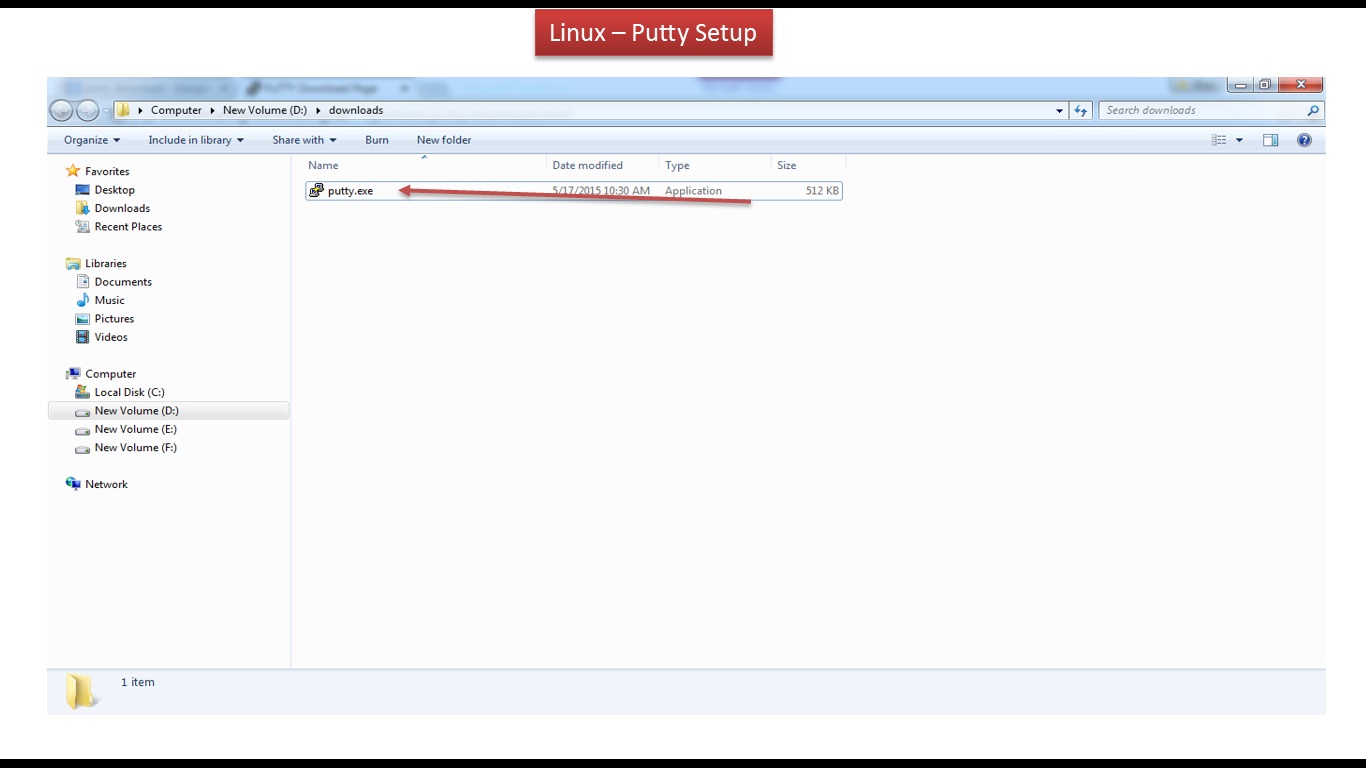Click the Forward navigation arrow button
Image resolution: width=1366 pixels, height=768 pixels.
pyautogui.click(x=88, y=111)
